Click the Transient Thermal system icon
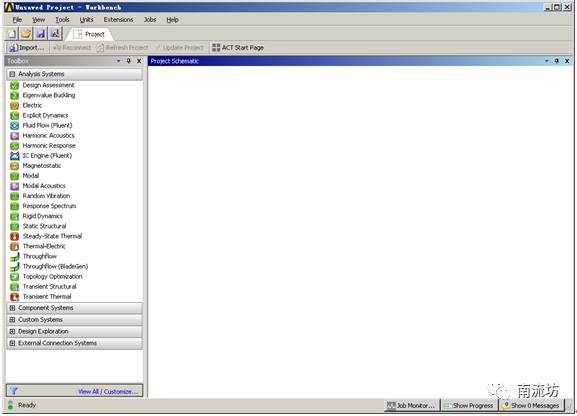This screenshot has width=577, height=416. coord(14,297)
